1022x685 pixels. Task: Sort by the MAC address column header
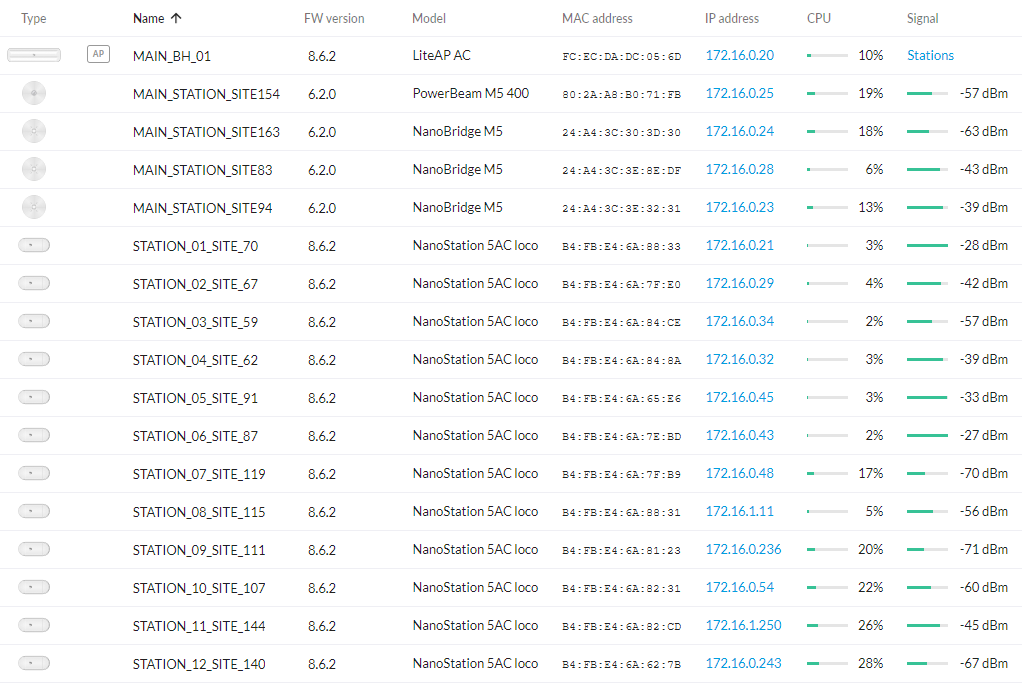tap(597, 18)
